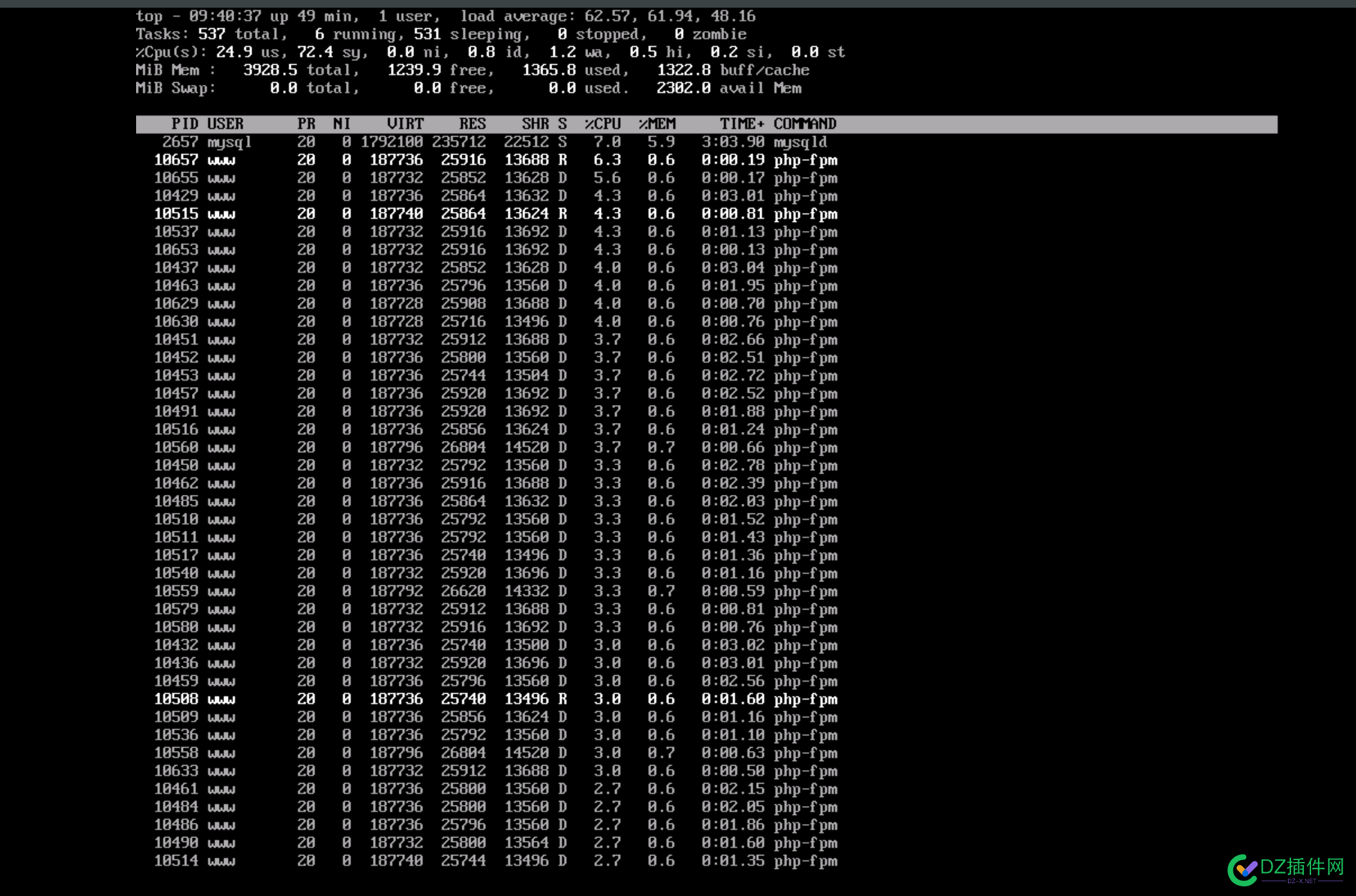Image resolution: width=1356 pixels, height=896 pixels.
Task: Click the RES column header
Action: coord(473,124)
